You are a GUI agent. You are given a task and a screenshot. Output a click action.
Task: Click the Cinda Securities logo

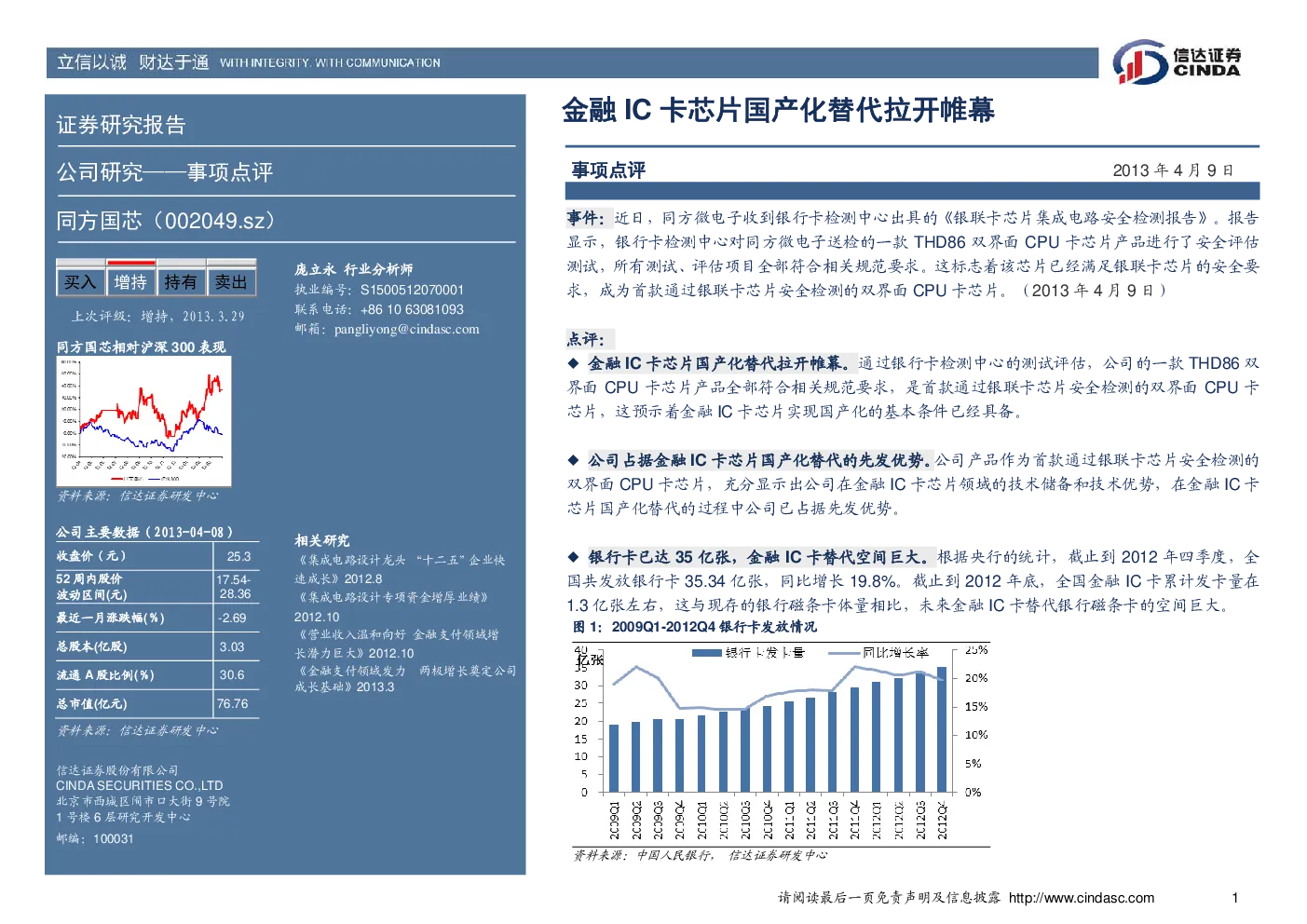click(x=1177, y=62)
